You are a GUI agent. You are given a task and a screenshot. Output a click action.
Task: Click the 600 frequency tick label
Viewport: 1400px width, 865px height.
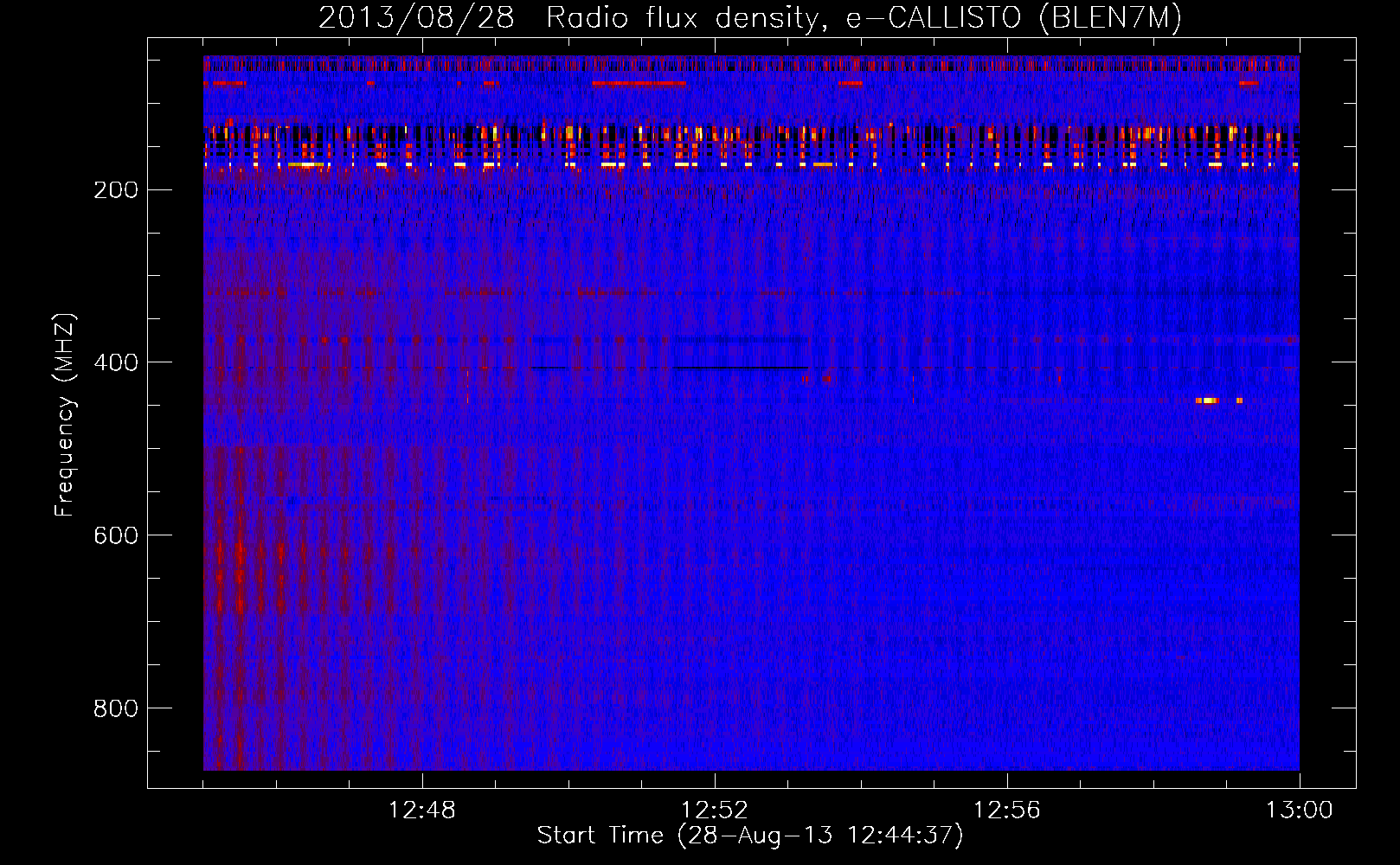point(116,535)
